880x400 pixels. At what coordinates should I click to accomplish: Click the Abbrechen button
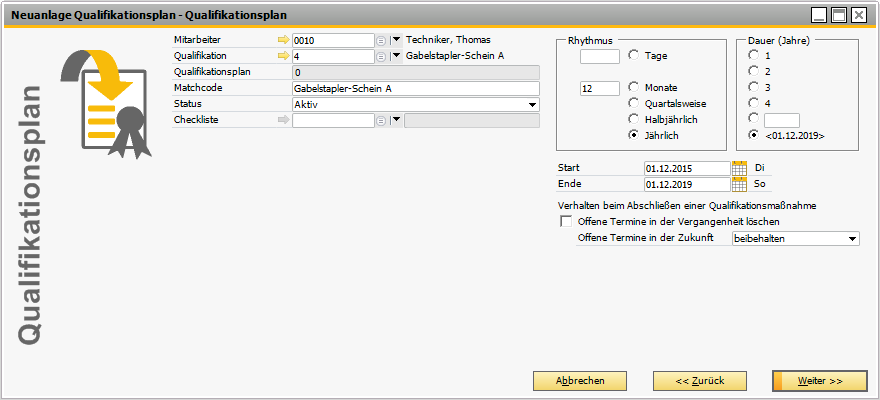580,381
